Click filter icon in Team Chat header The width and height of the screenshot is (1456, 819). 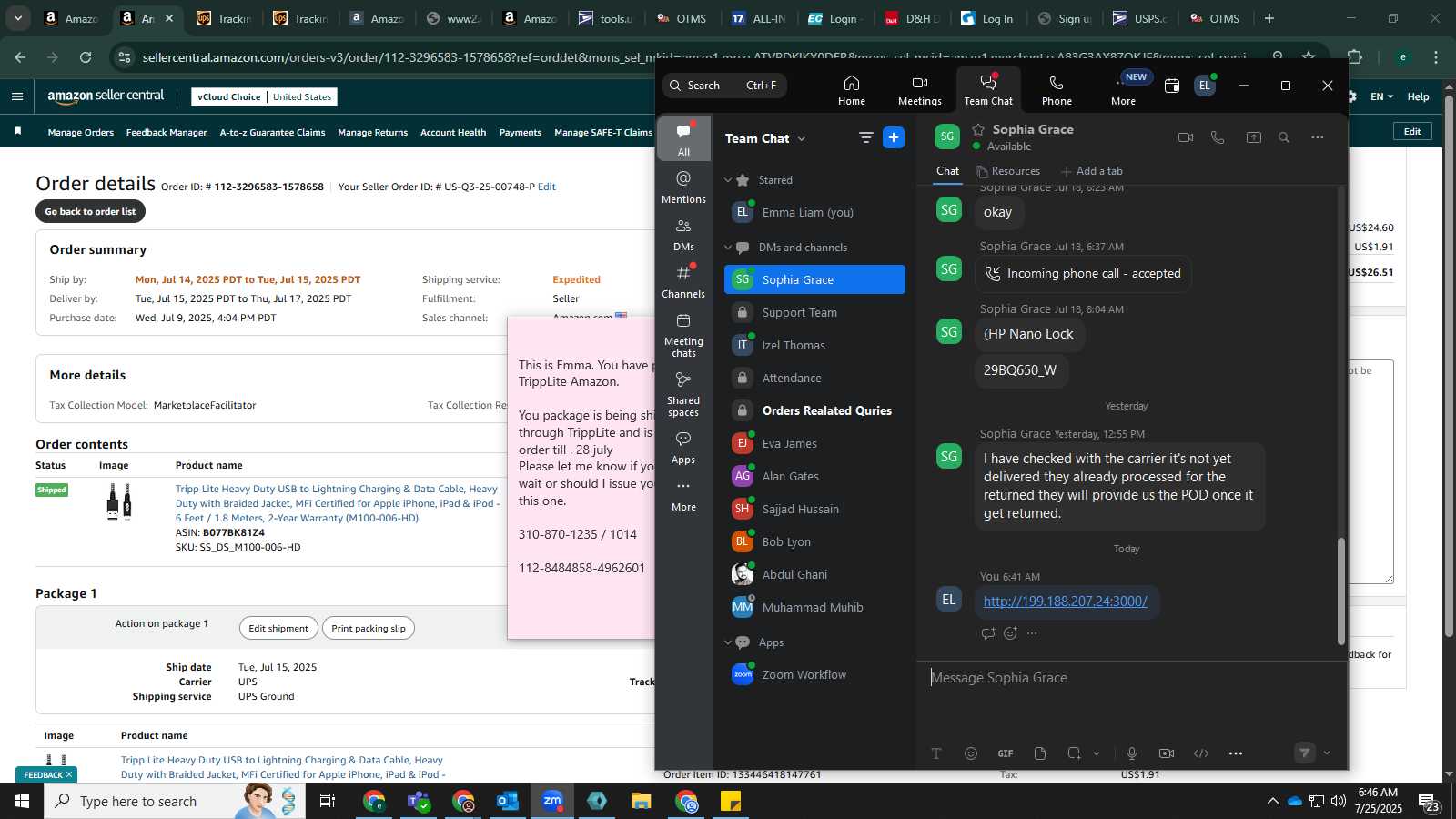pos(865,137)
